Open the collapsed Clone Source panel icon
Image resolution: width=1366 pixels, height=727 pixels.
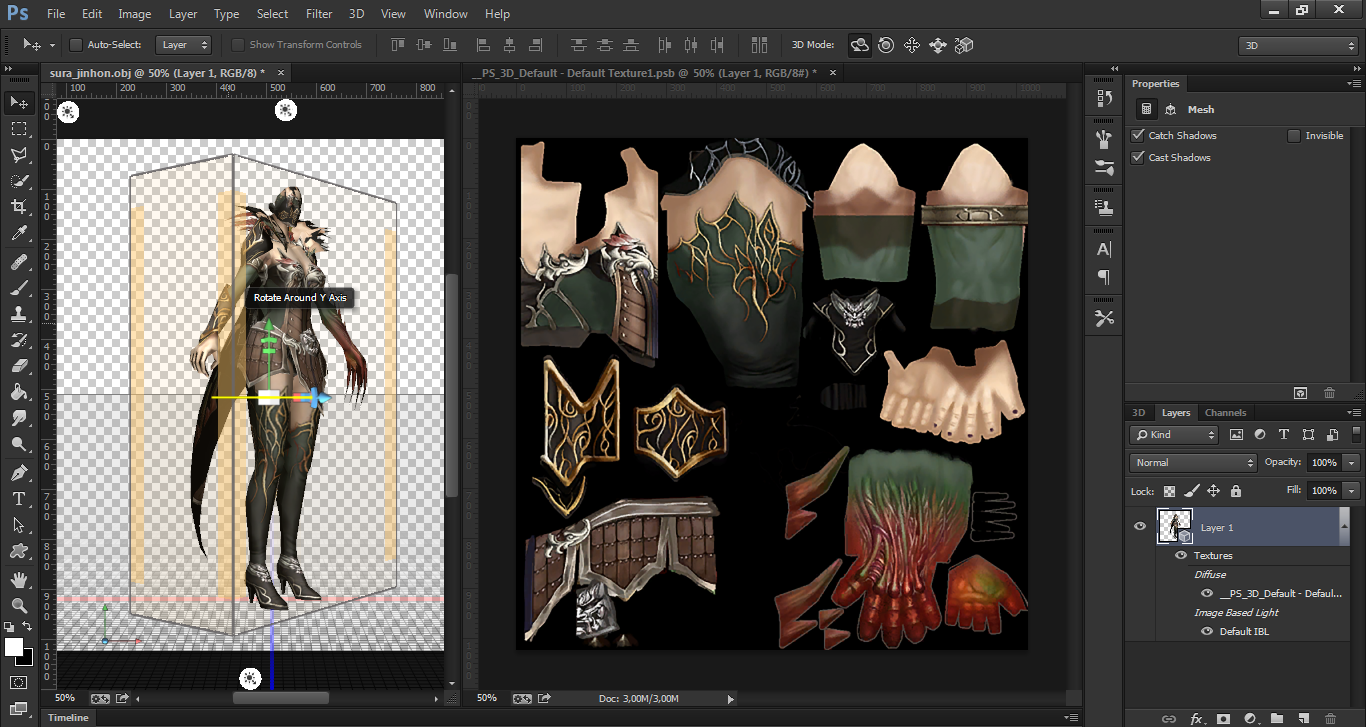(1104, 208)
